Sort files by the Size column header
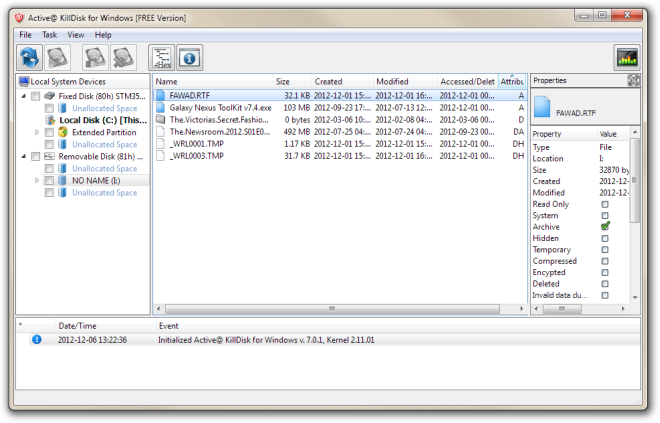The height and width of the screenshot is (423, 660). pos(283,82)
